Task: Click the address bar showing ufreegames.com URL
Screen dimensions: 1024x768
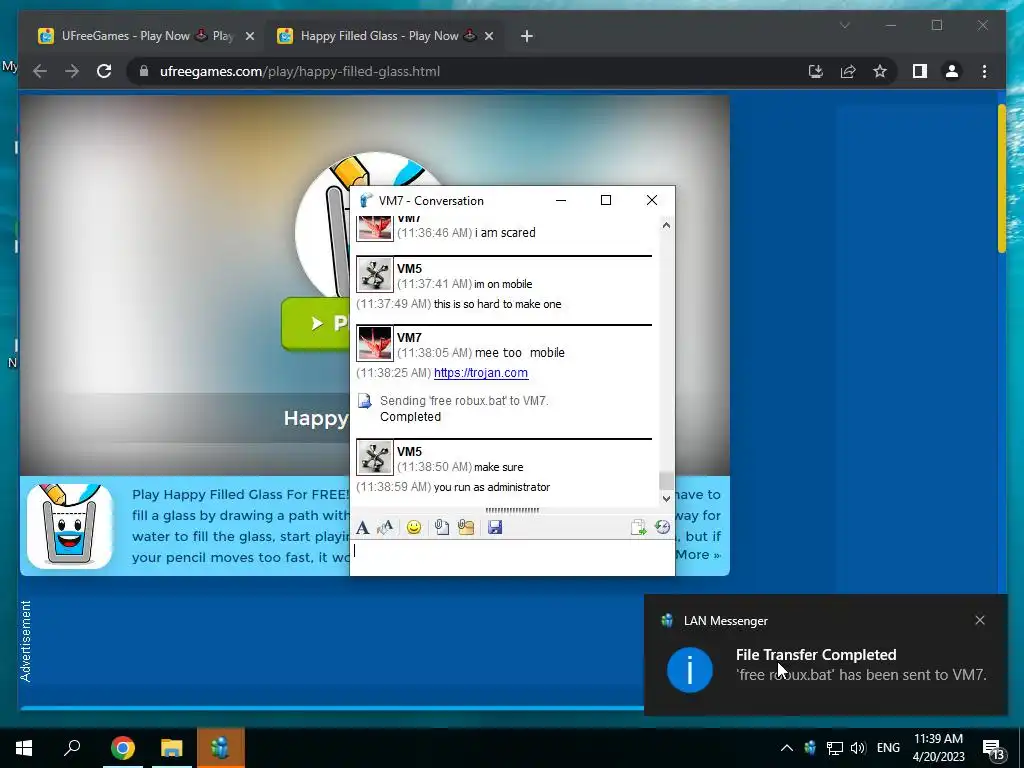Action: (x=300, y=71)
